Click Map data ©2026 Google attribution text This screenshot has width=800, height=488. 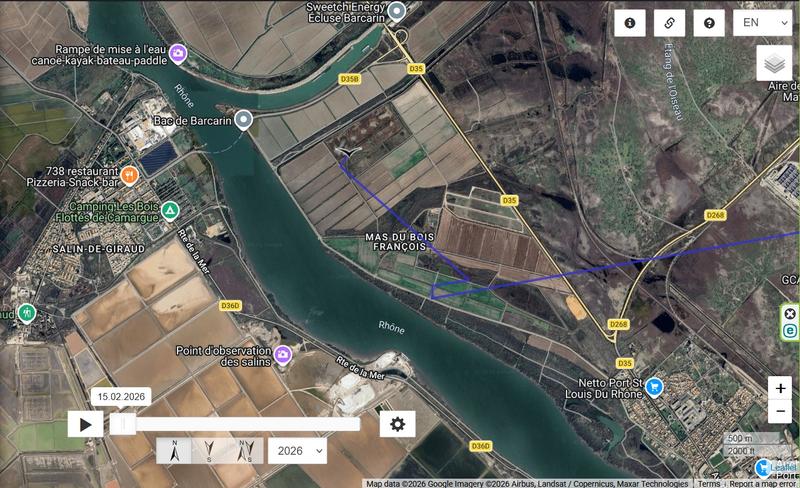pos(527,483)
